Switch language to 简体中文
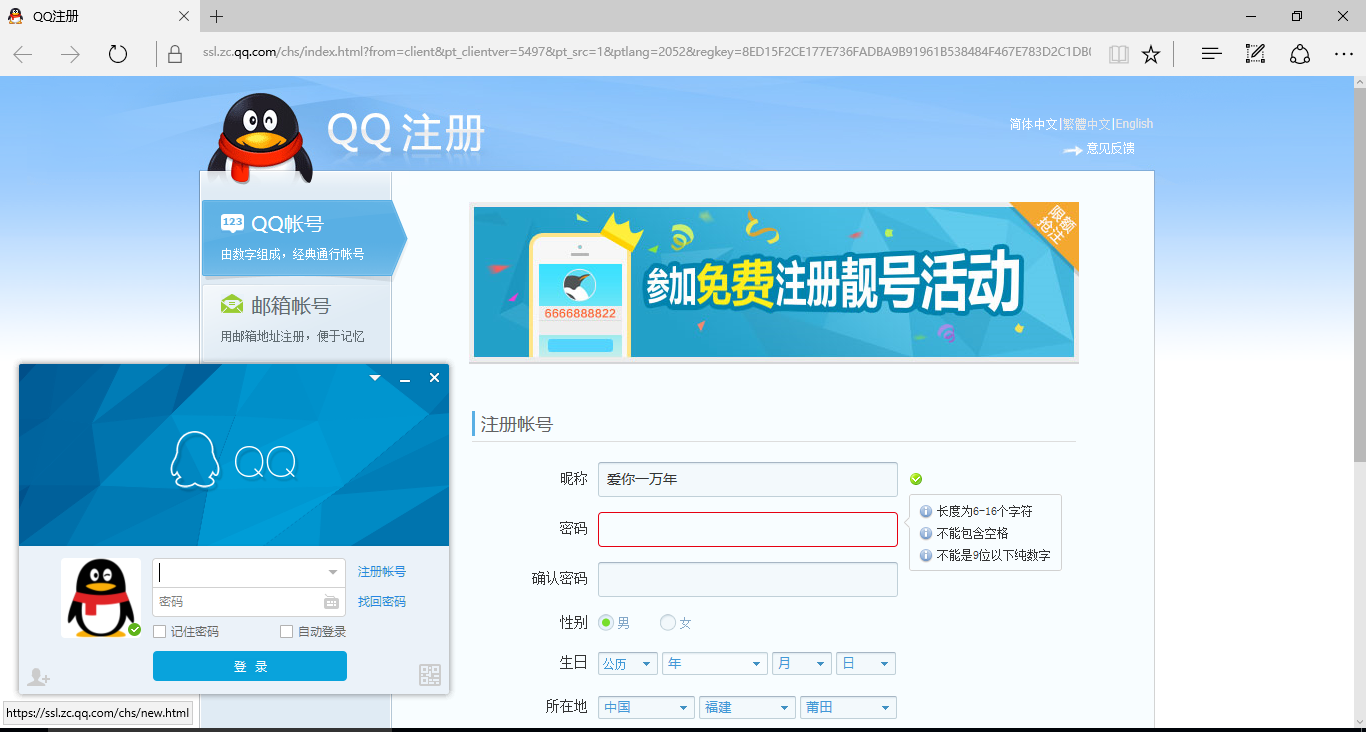This screenshot has height=732, width=1366. [x=1033, y=124]
